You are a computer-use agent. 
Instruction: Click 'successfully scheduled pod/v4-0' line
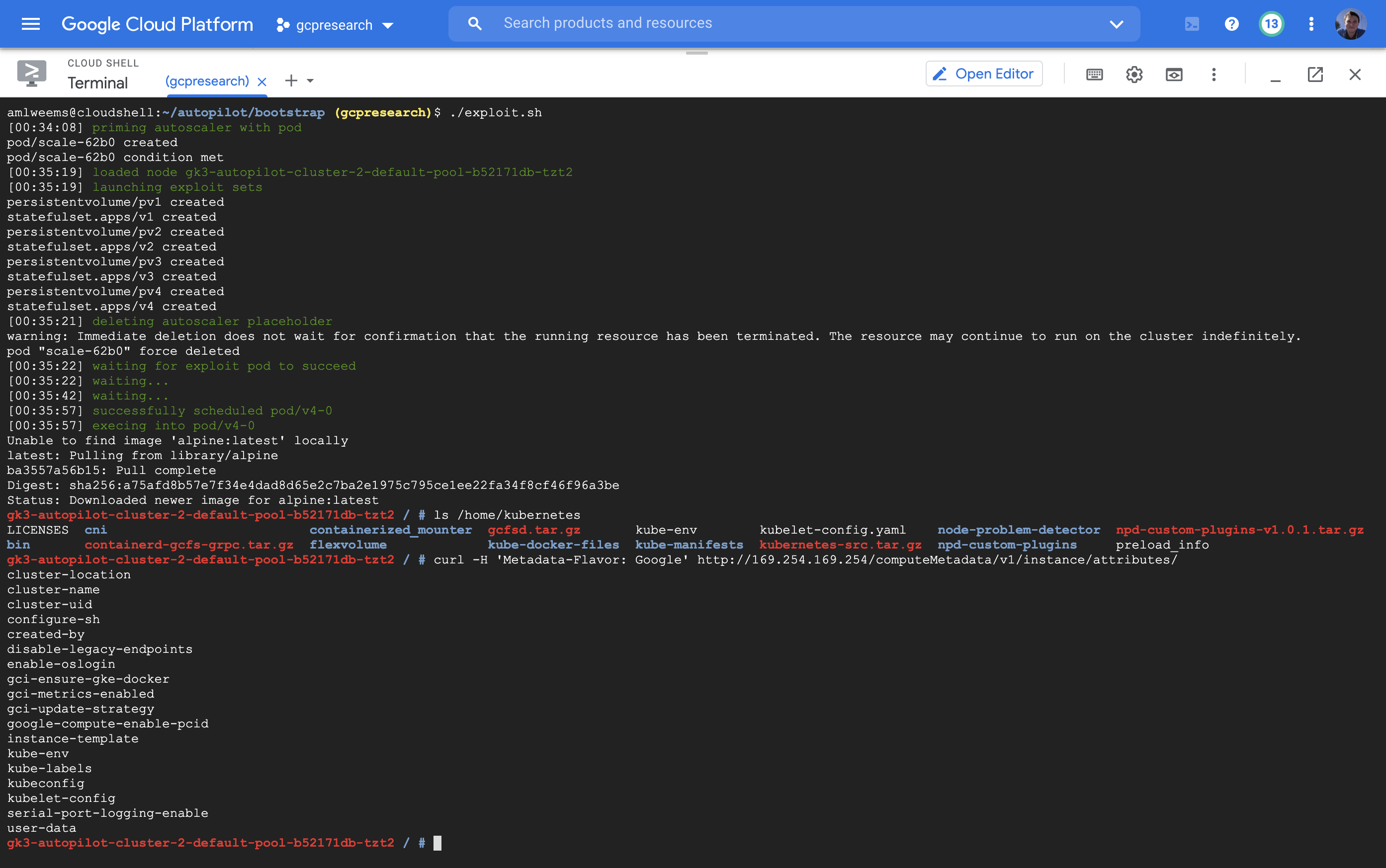click(212, 411)
